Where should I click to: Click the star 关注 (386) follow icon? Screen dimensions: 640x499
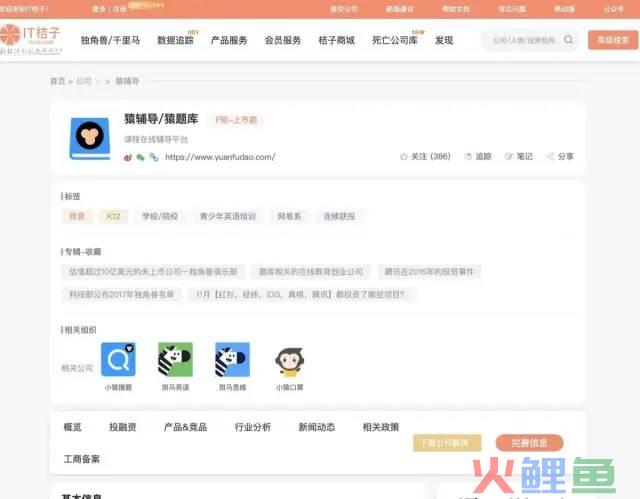[x=404, y=156]
